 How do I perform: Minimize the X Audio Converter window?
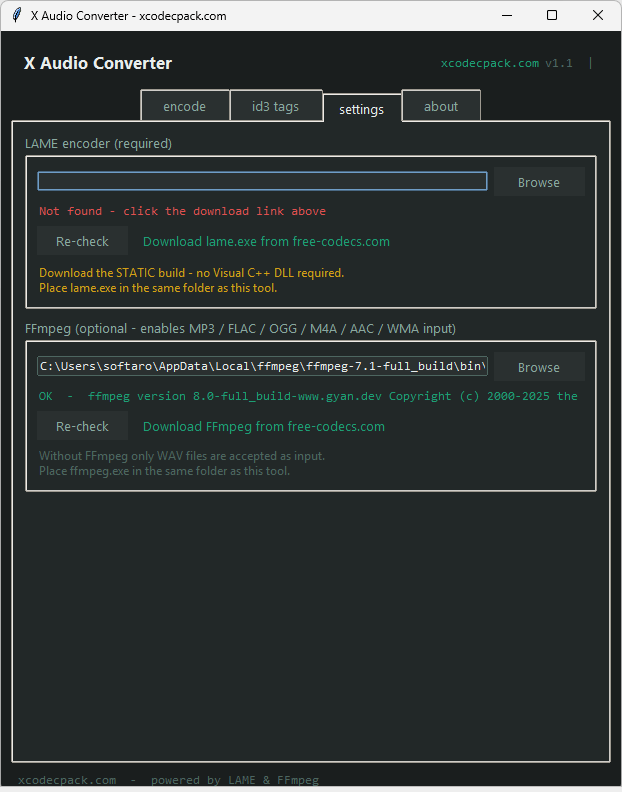[x=506, y=16]
